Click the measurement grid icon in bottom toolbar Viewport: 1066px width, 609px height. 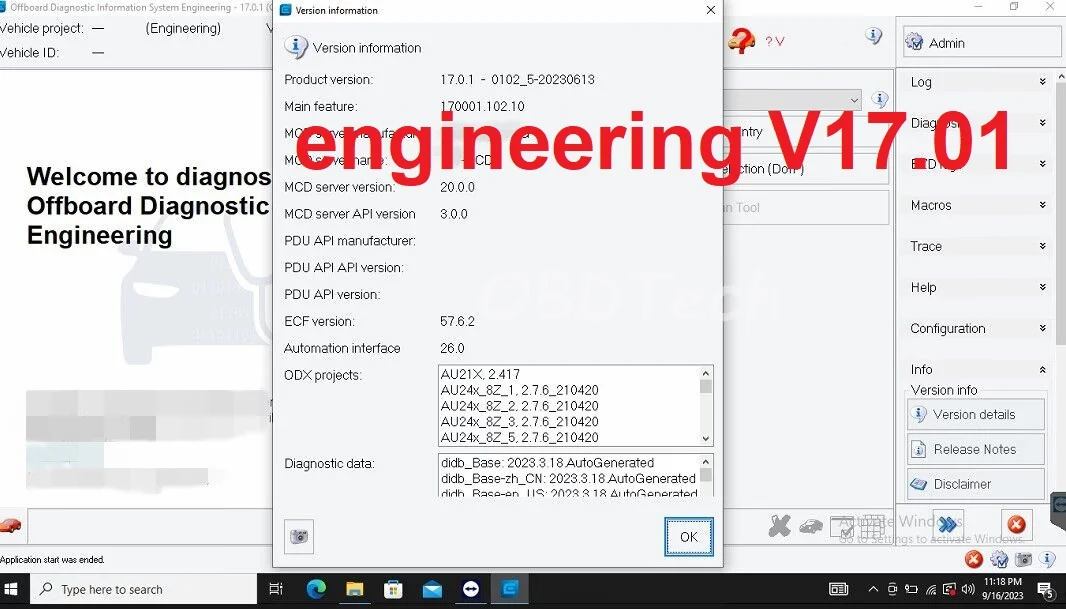point(872,524)
